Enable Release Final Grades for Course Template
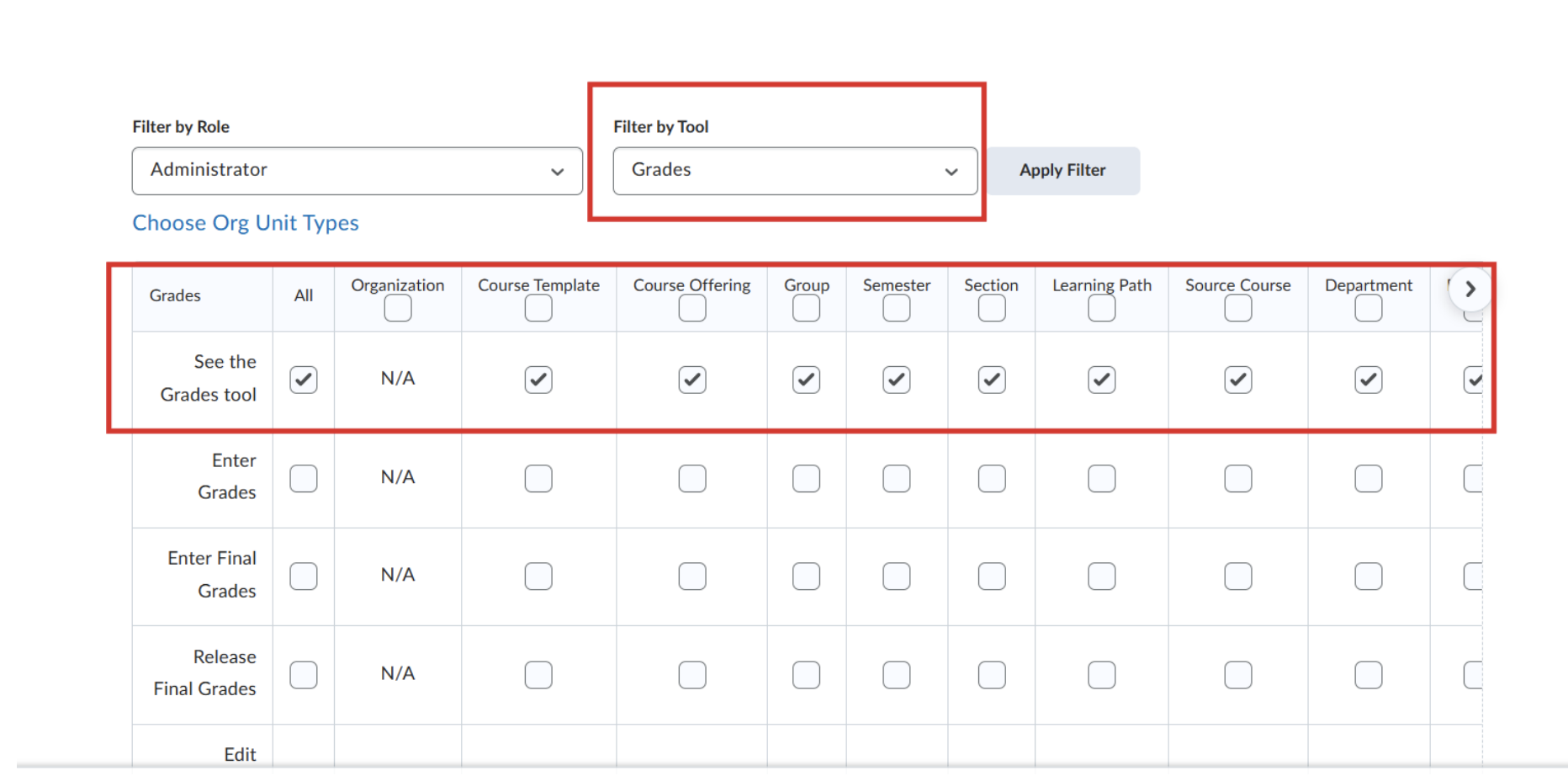The width and height of the screenshot is (1568, 781). (538, 675)
